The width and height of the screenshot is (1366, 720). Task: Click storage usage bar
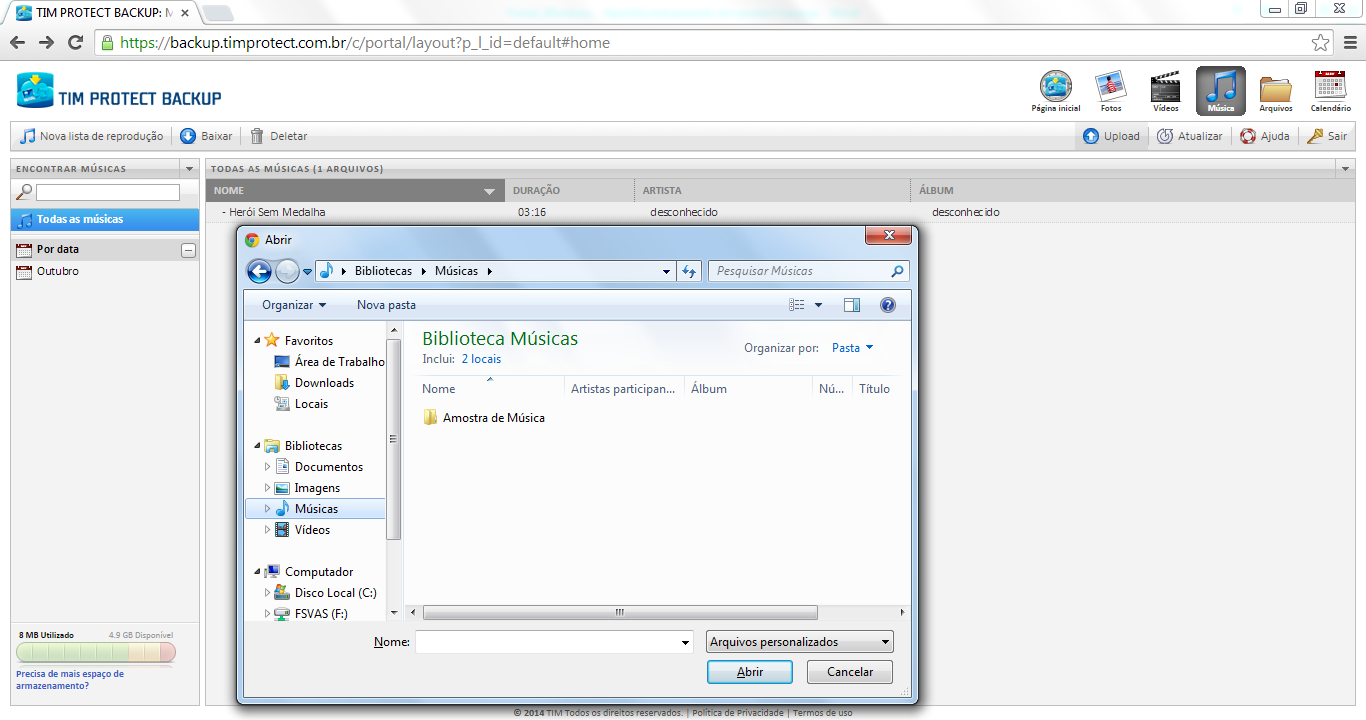96,652
